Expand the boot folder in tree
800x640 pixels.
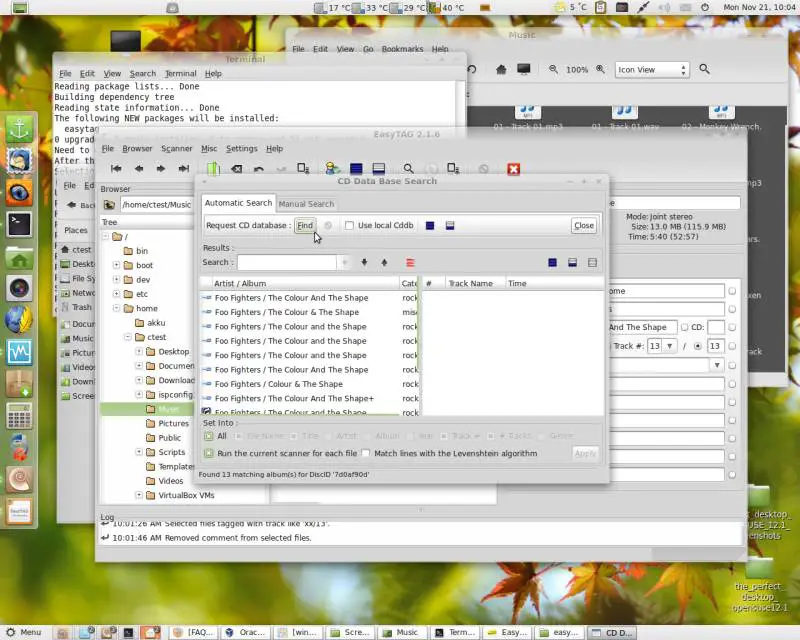[x=116, y=265]
